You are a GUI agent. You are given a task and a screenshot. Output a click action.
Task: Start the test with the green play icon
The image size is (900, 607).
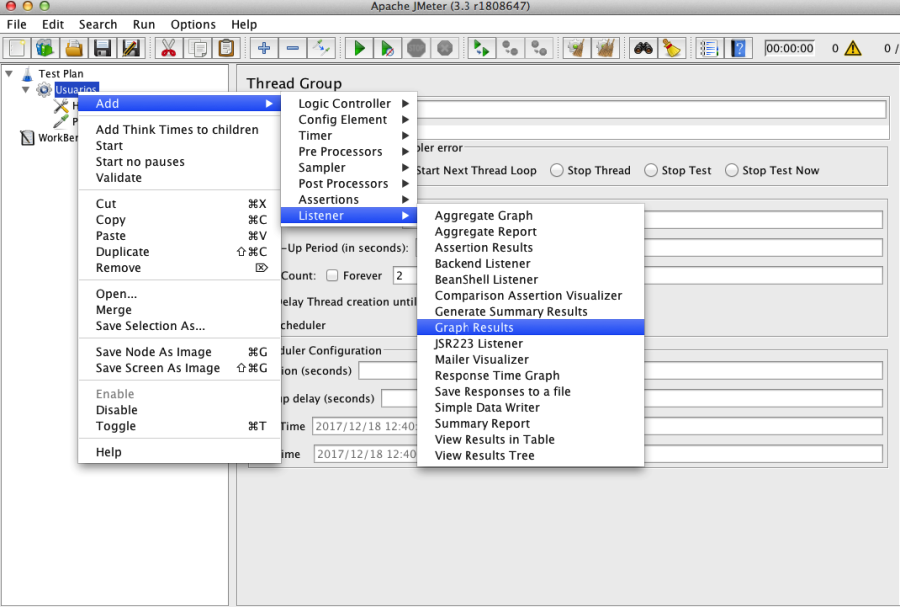point(359,48)
